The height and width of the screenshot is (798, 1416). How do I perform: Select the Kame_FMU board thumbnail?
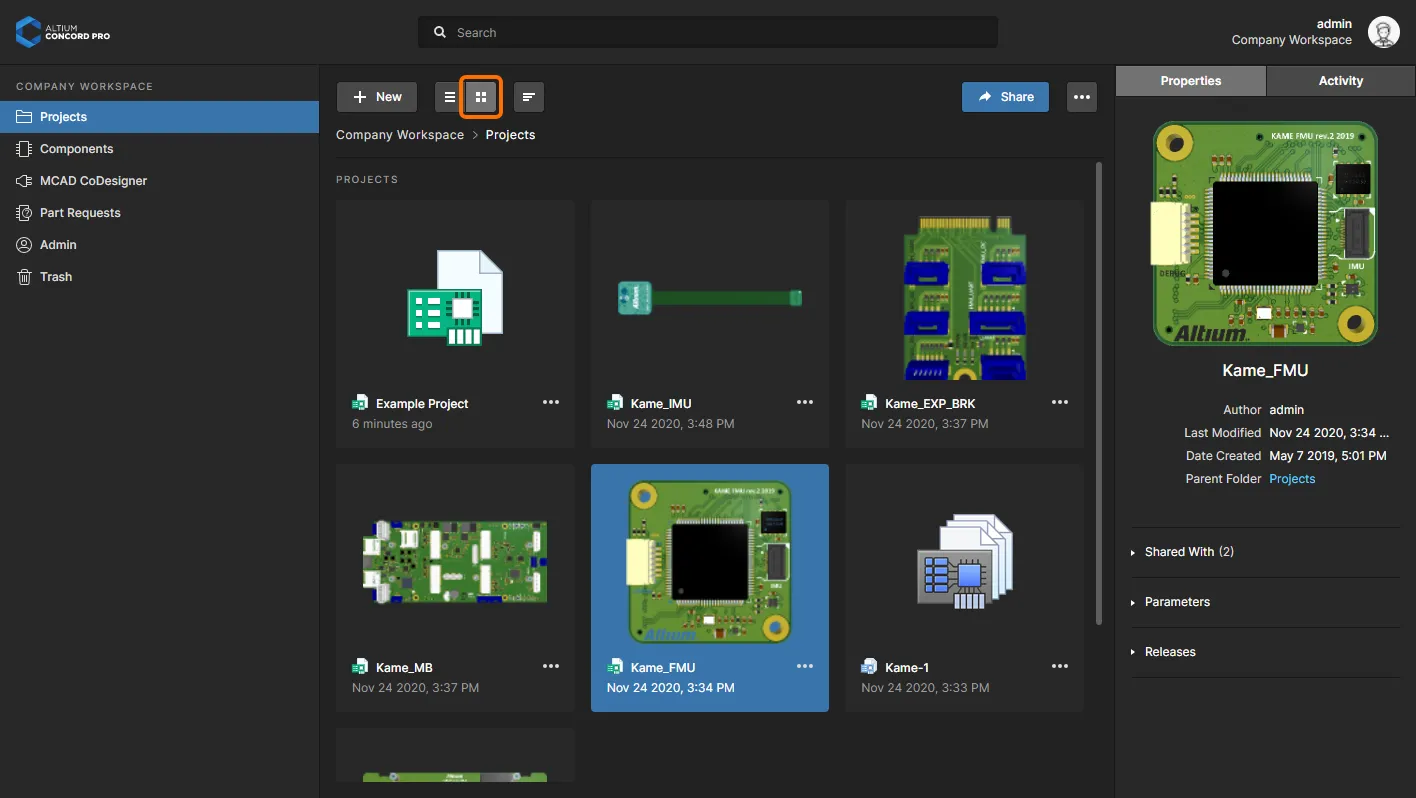pyautogui.click(x=710, y=561)
